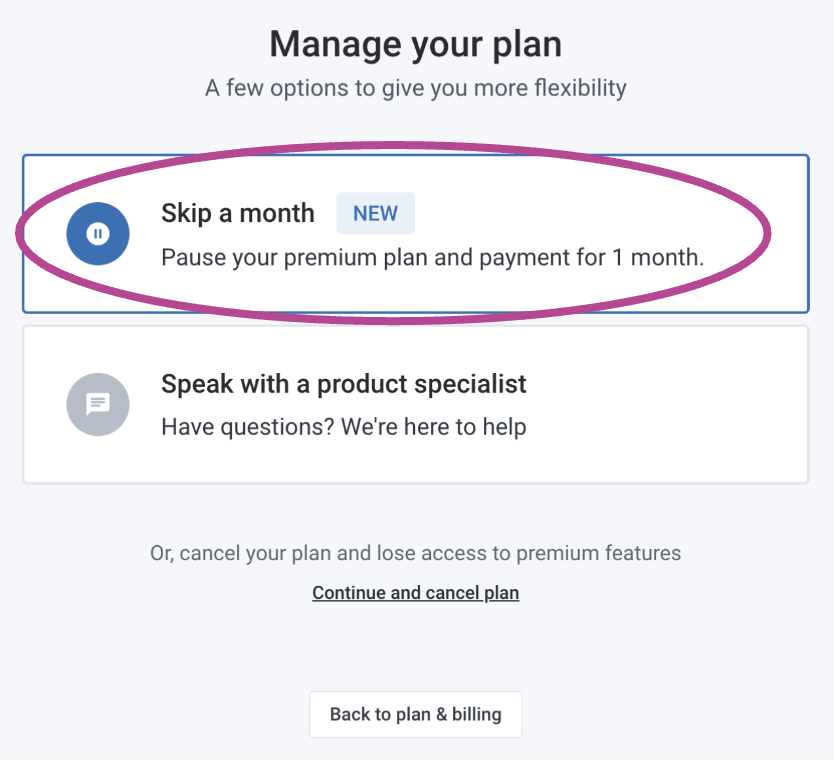
Task: Click the Manage your plan heading
Action: pos(416,45)
